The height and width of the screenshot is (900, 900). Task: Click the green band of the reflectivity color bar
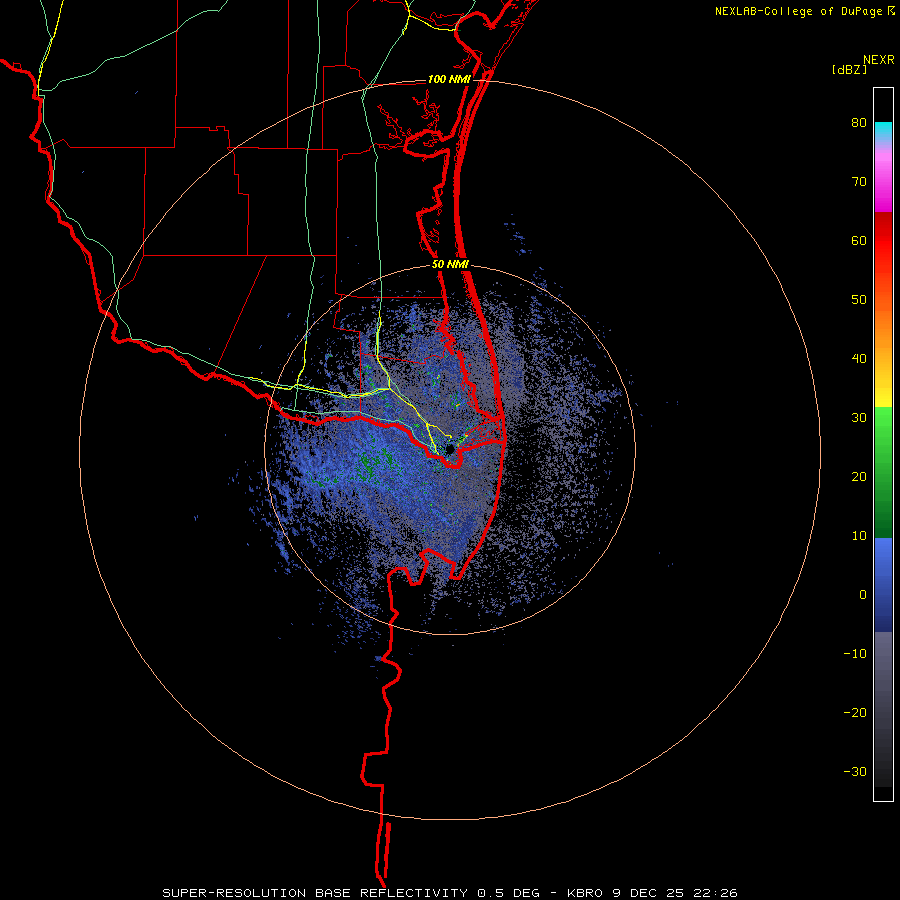click(x=883, y=472)
